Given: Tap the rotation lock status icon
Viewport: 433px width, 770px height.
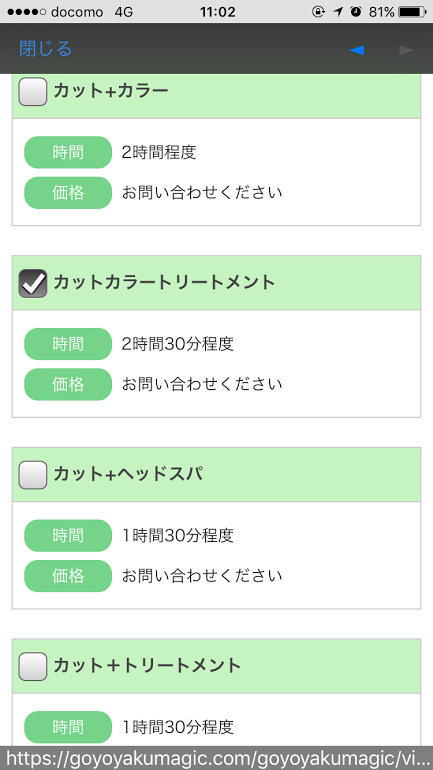Looking at the screenshot, I should 318,12.
